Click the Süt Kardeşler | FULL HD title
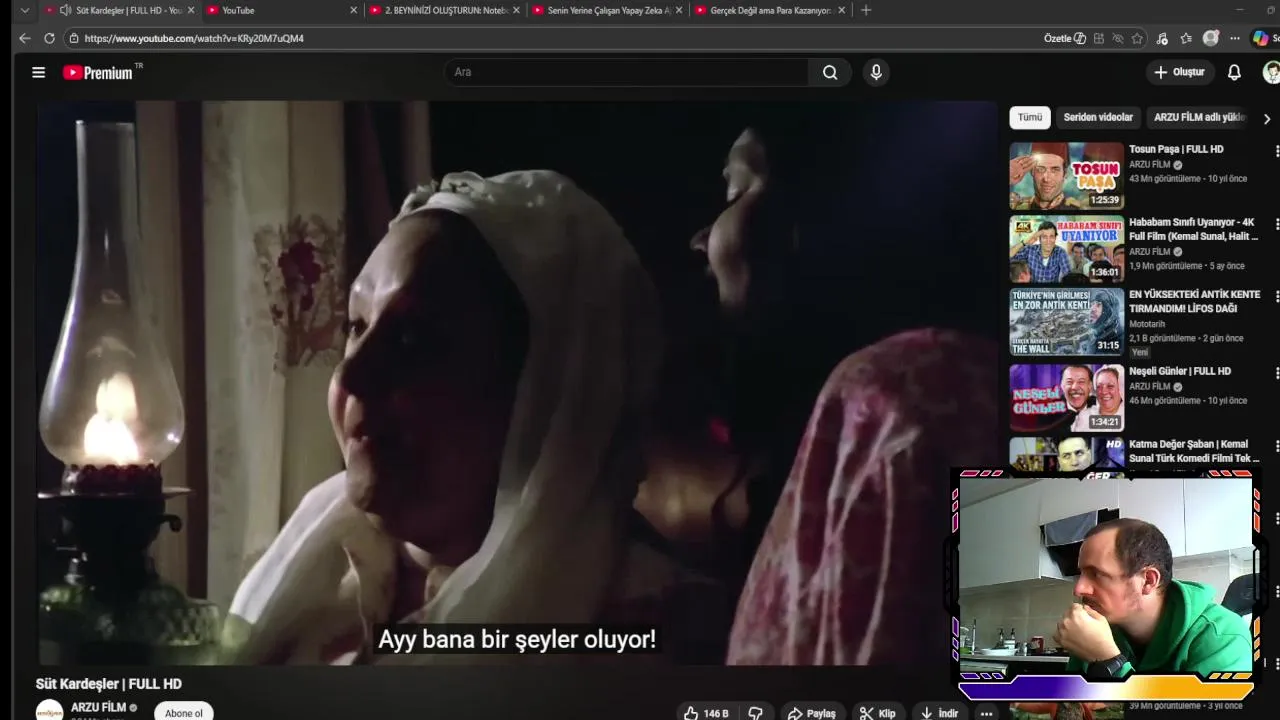The image size is (1280, 720). pos(109,684)
